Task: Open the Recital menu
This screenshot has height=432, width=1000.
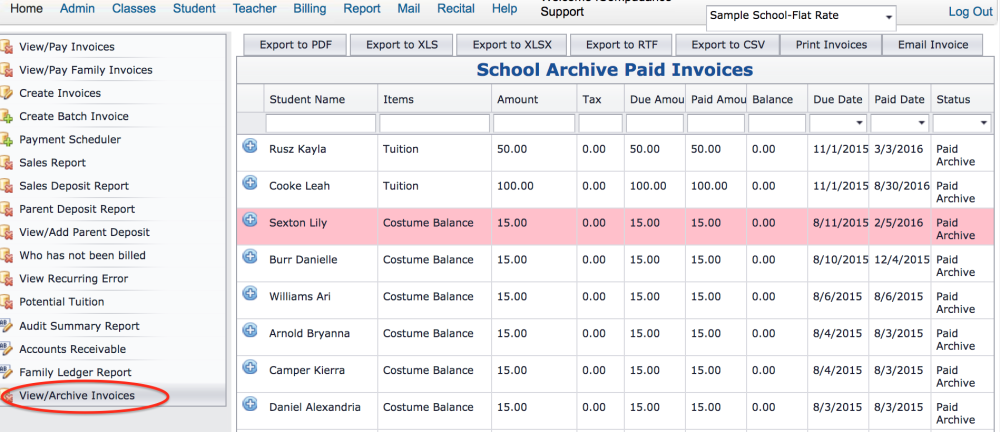Action: (x=456, y=9)
